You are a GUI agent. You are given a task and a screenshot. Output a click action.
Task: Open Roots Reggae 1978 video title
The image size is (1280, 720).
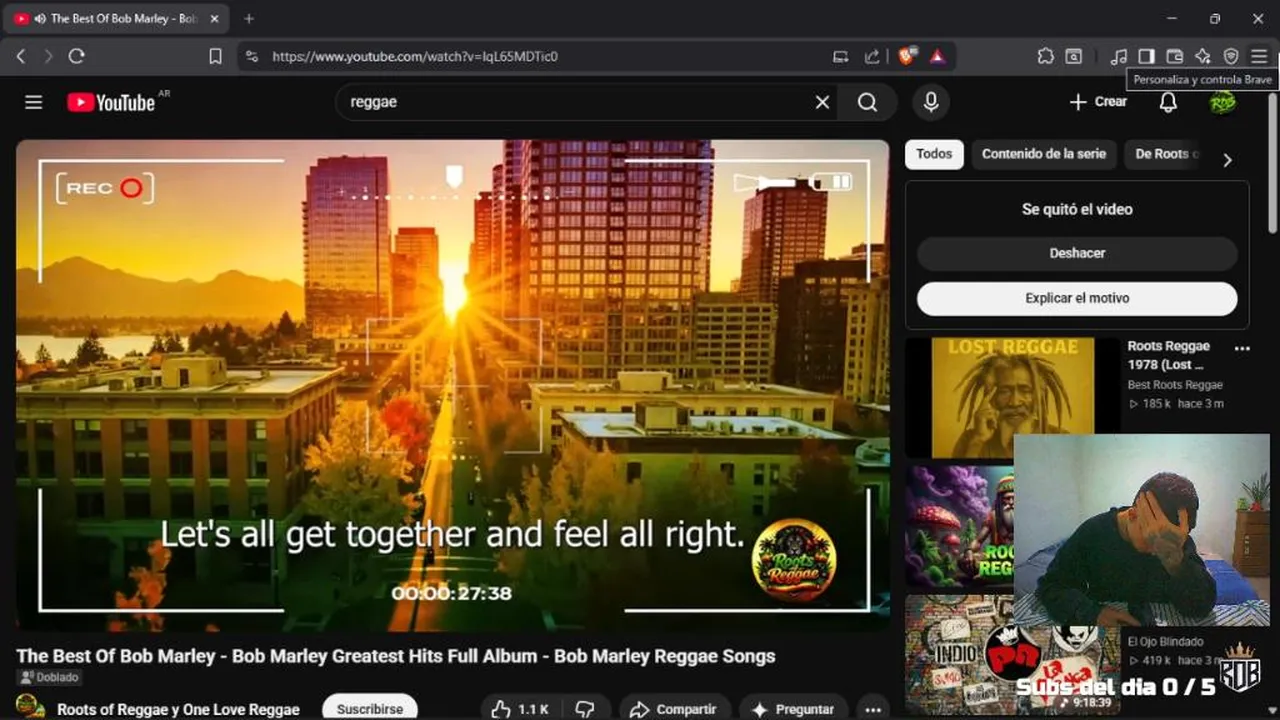pos(1169,355)
